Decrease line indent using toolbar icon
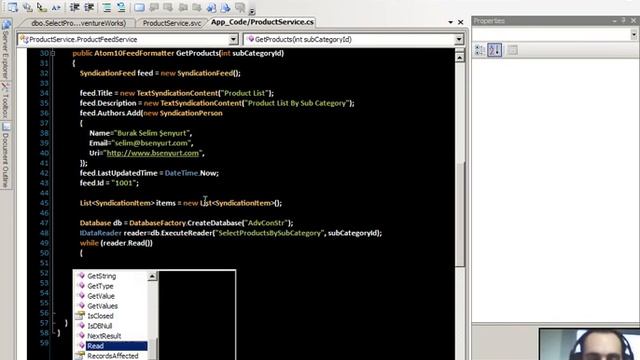 coord(74,7)
